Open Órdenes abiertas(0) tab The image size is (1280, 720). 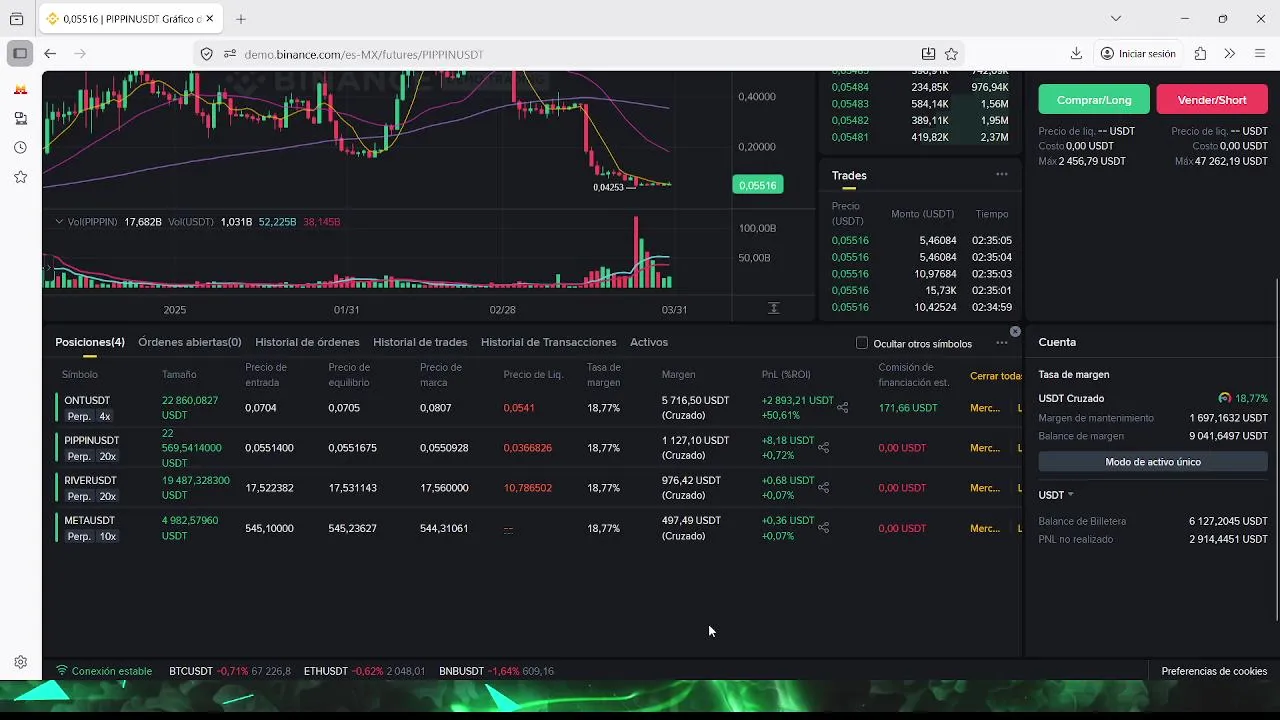(190, 342)
